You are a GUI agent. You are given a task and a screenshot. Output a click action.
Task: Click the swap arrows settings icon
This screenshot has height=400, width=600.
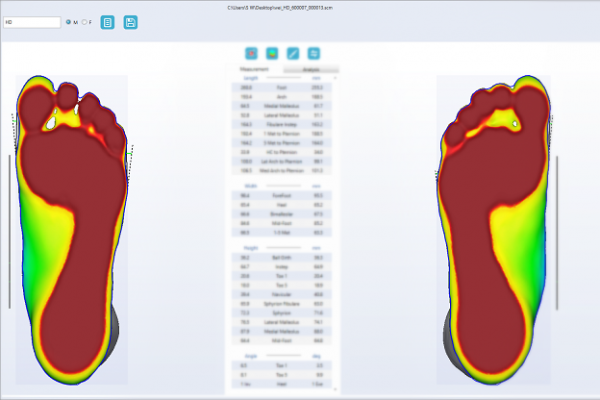coord(314,54)
